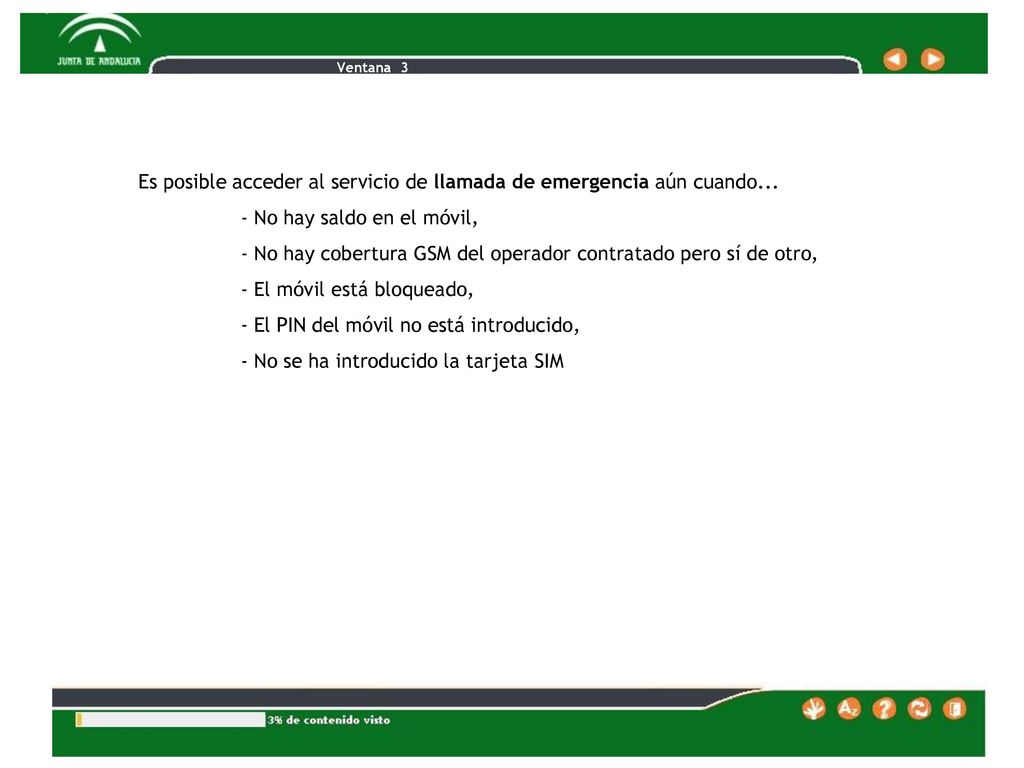Click bold text 'llamada de emergencia'
This screenshot has height=768, width=1024.
pyautogui.click(x=541, y=182)
